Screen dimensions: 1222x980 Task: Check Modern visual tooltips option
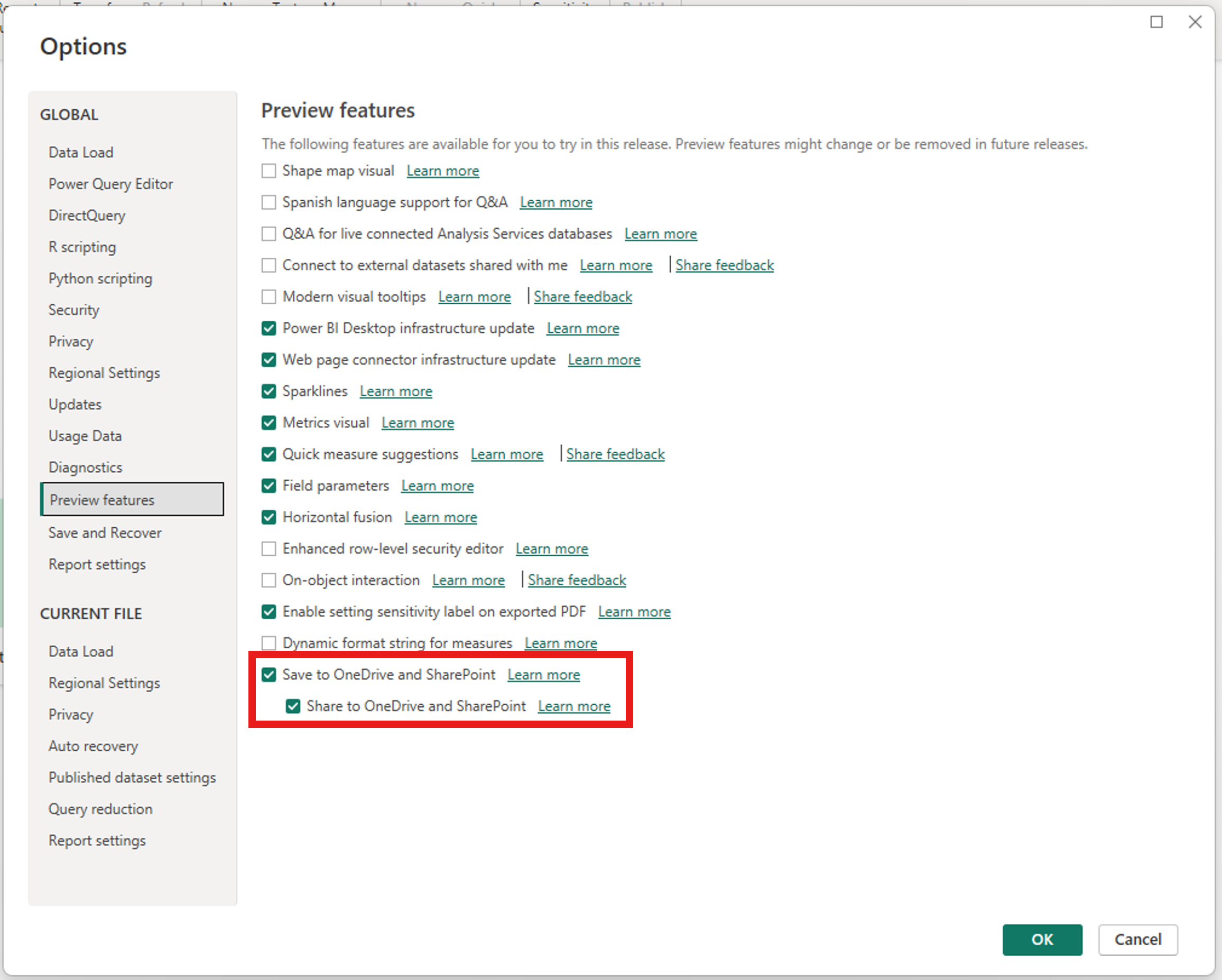[269, 297]
